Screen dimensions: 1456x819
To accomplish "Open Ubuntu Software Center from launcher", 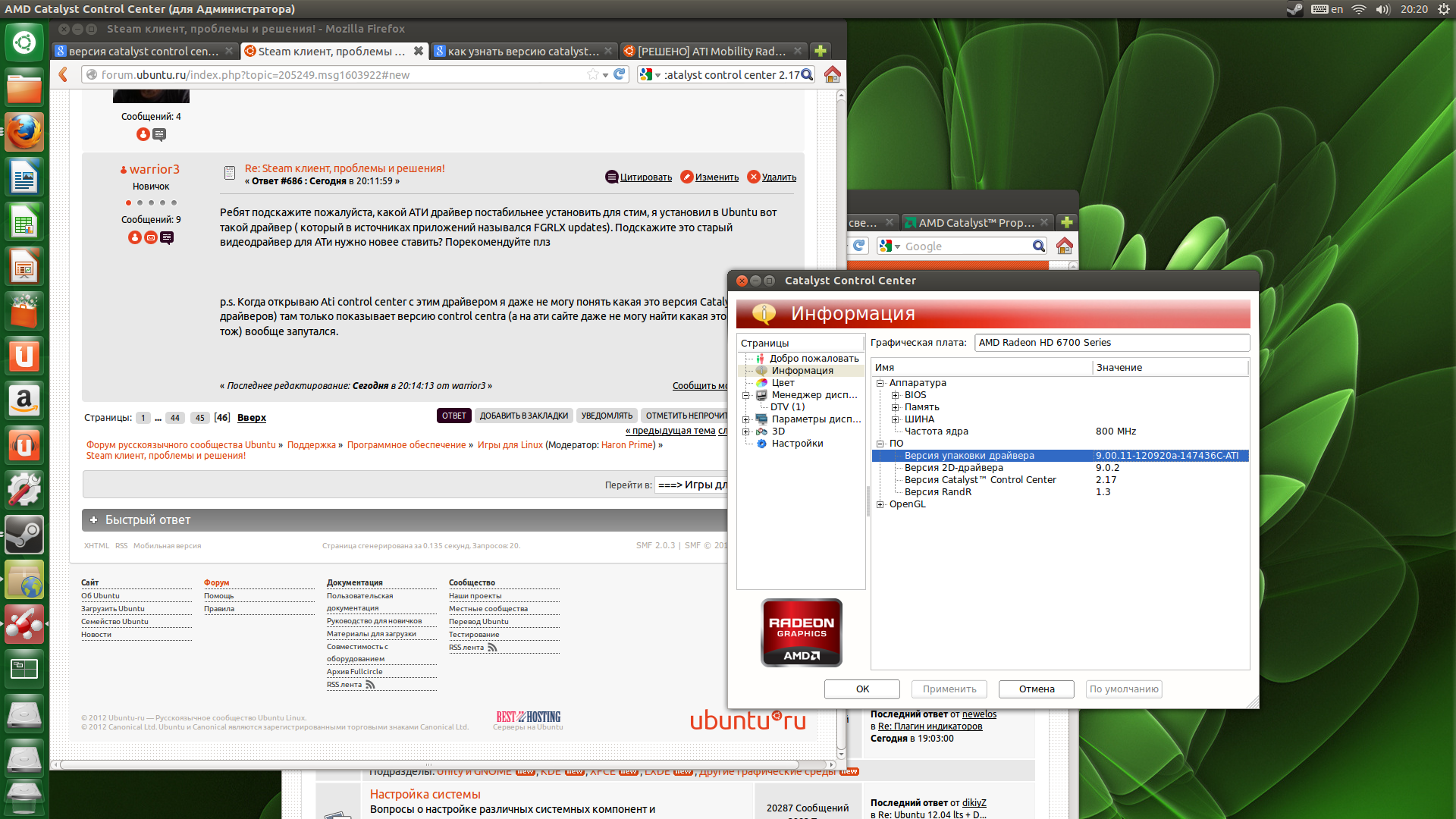I will pos(24,311).
